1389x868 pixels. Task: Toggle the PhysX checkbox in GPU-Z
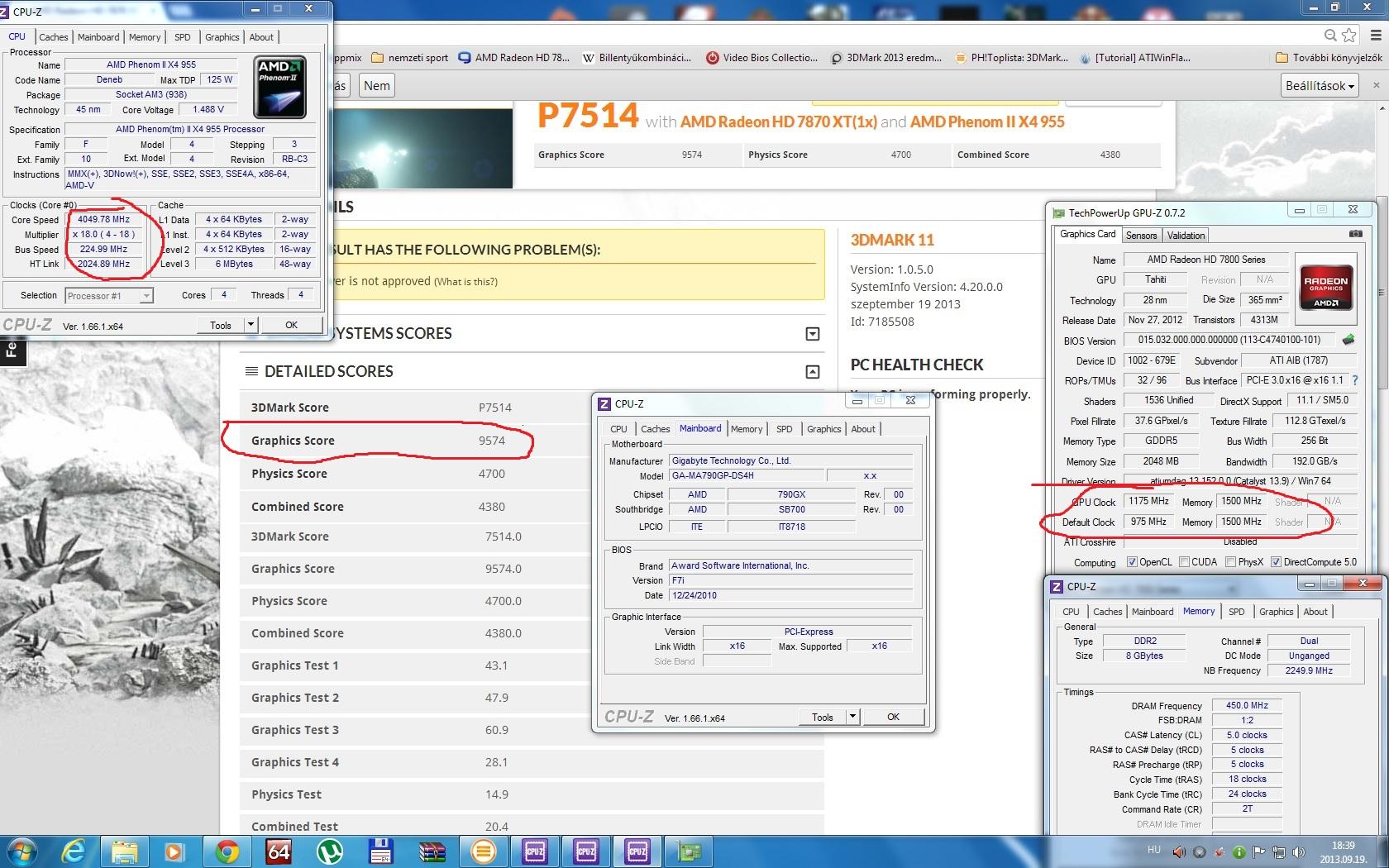(1230, 562)
